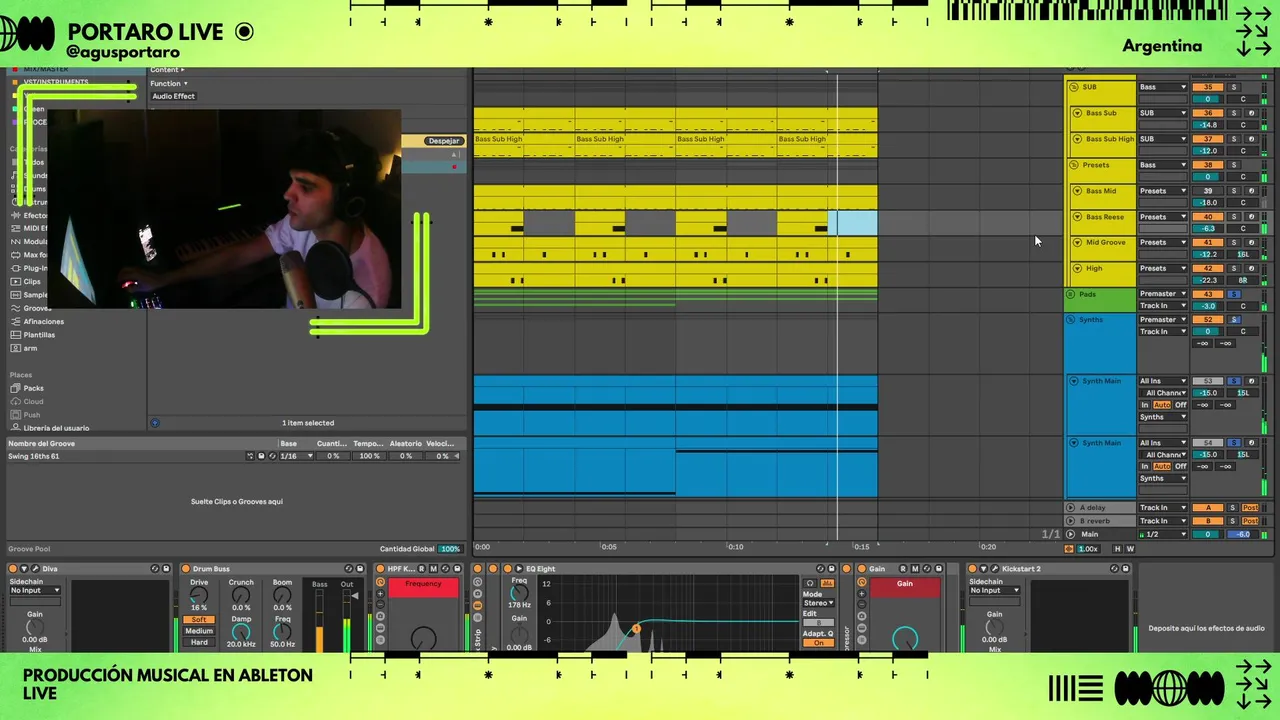The width and height of the screenshot is (1280, 720).
Task: Fold the Bass Sub track
Action: (x=1078, y=113)
